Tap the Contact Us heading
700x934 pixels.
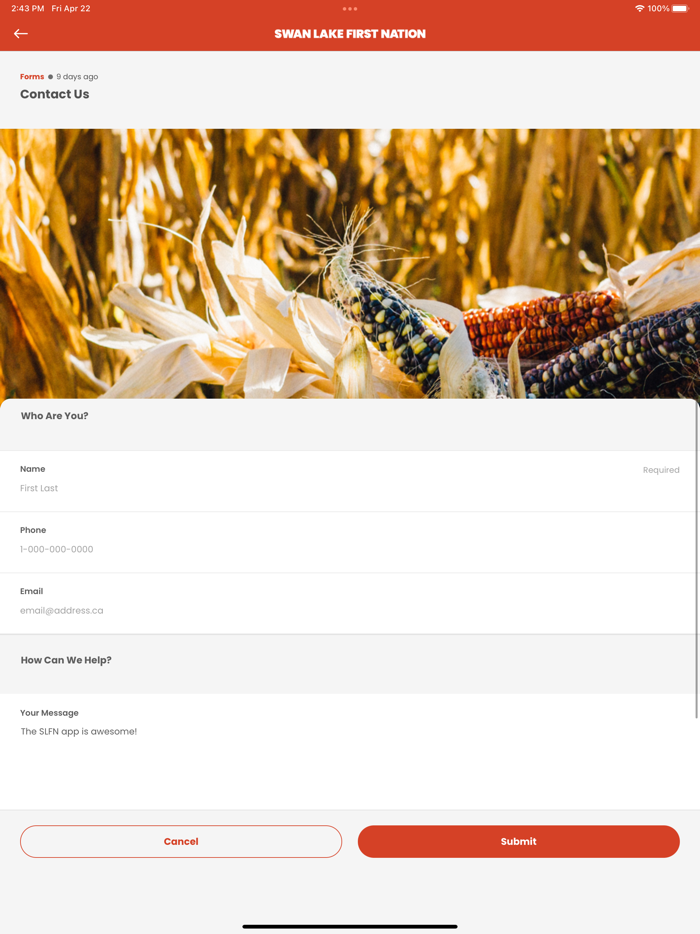[55, 94]
